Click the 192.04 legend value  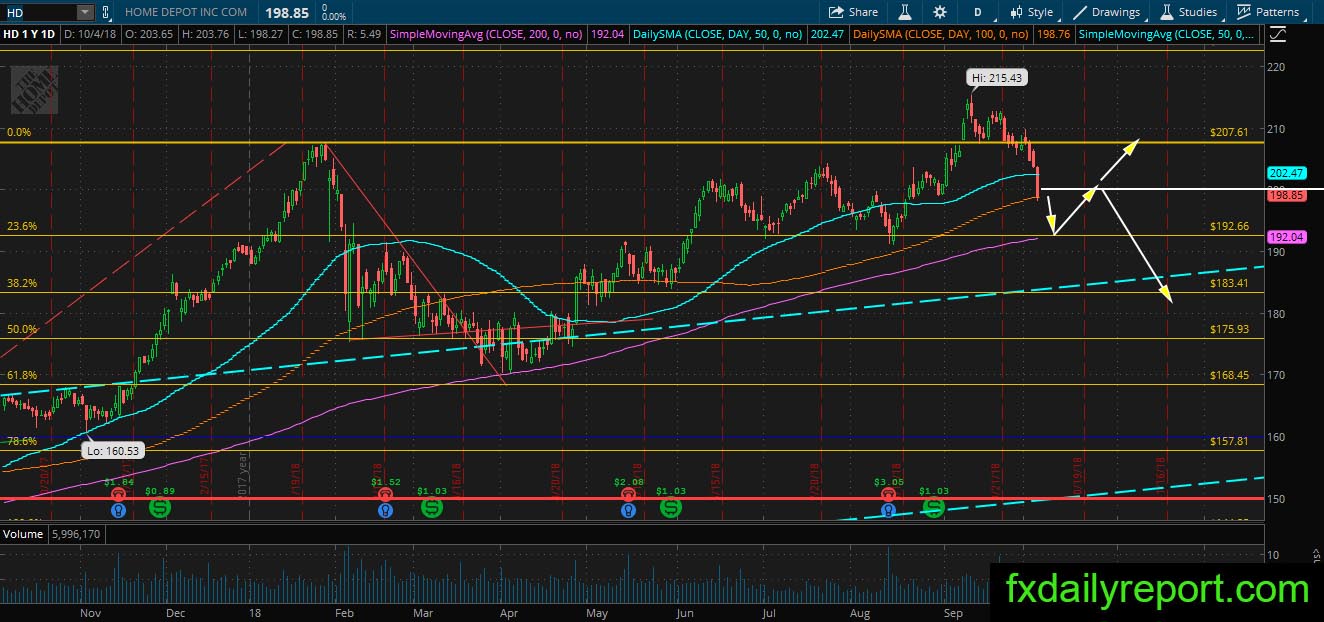click(608, 34)
